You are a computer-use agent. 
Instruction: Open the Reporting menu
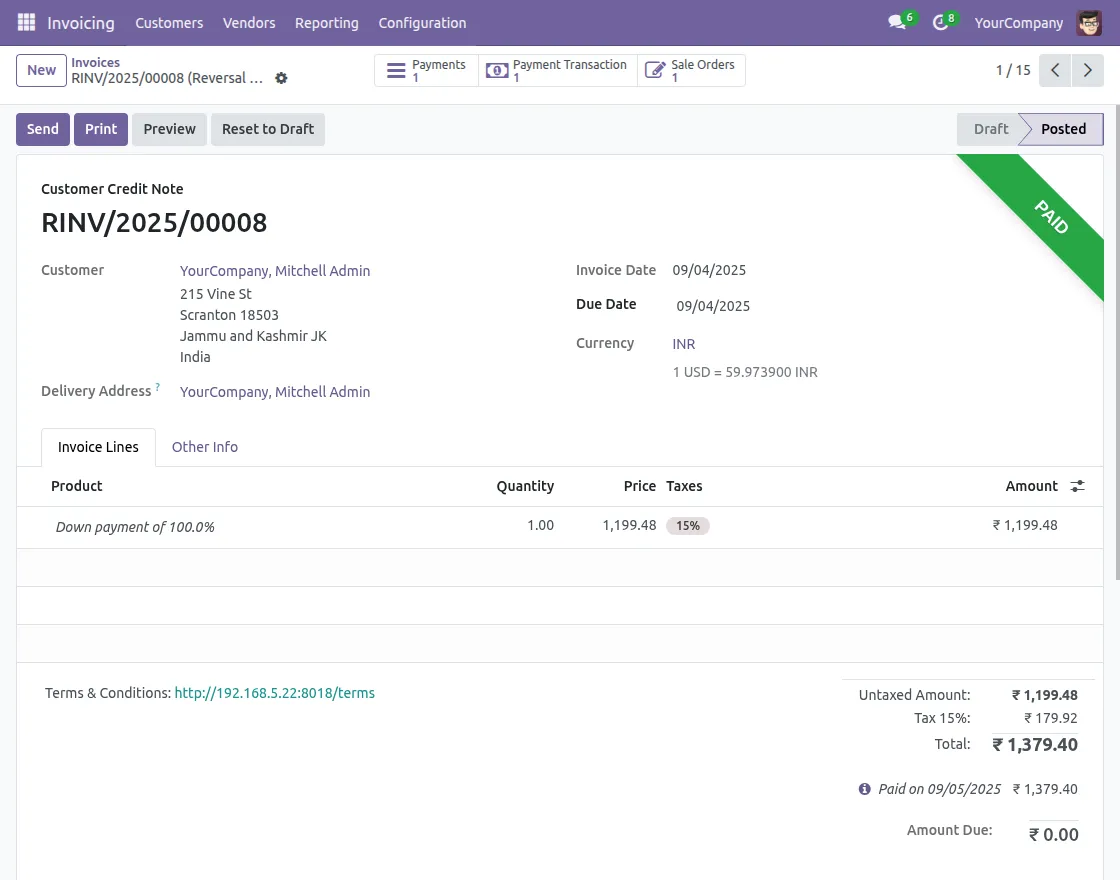click(326, 22)
